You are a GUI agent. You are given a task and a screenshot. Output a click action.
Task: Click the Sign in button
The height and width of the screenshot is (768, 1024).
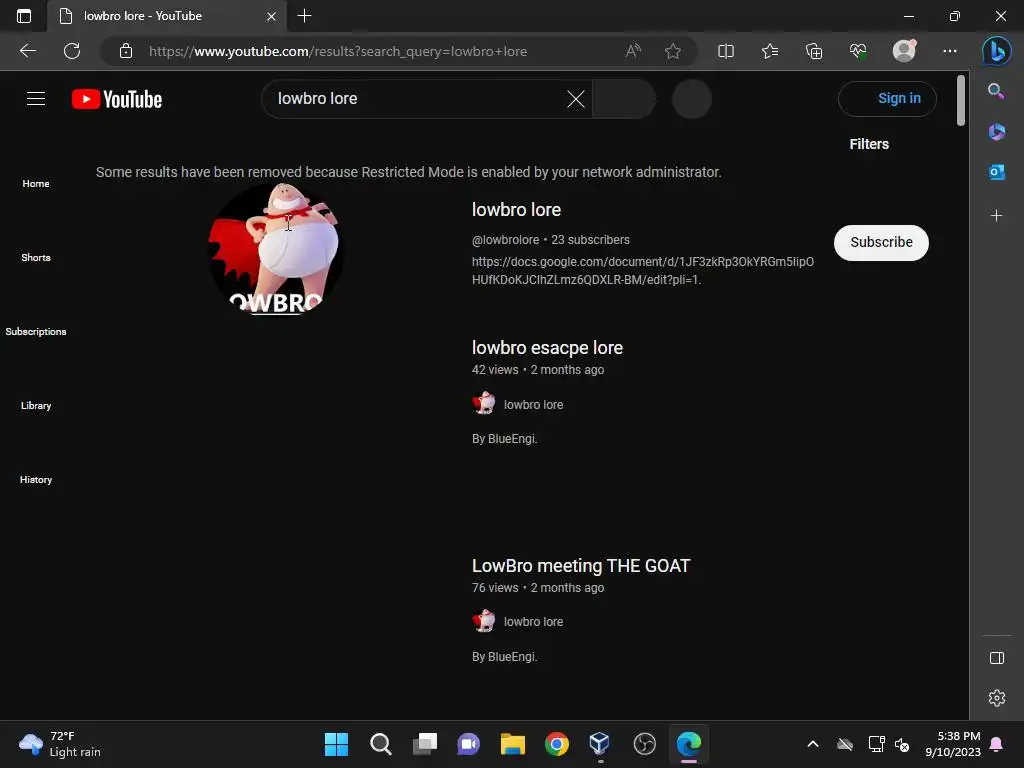point(887,99)
